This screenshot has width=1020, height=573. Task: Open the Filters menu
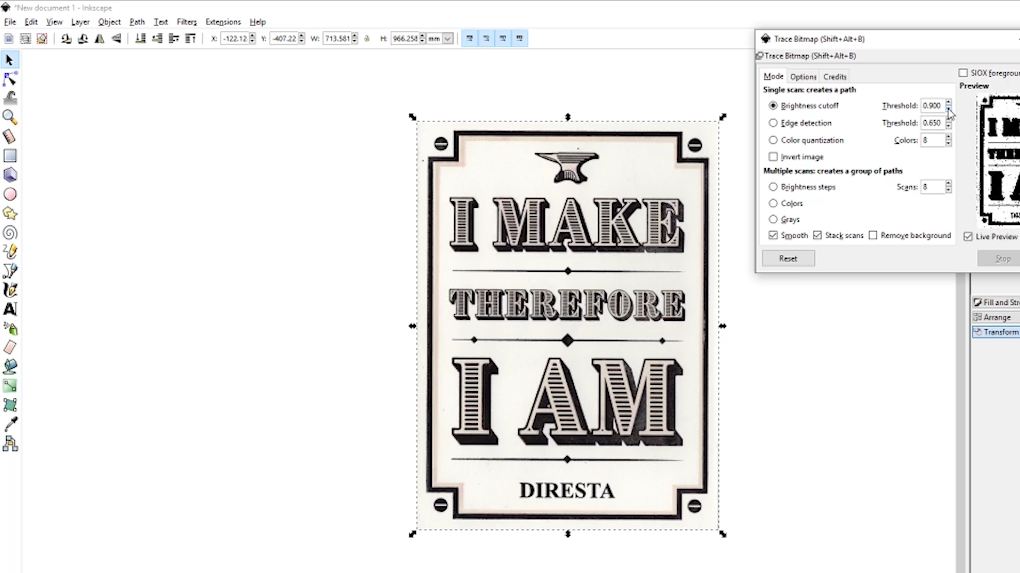187,22
